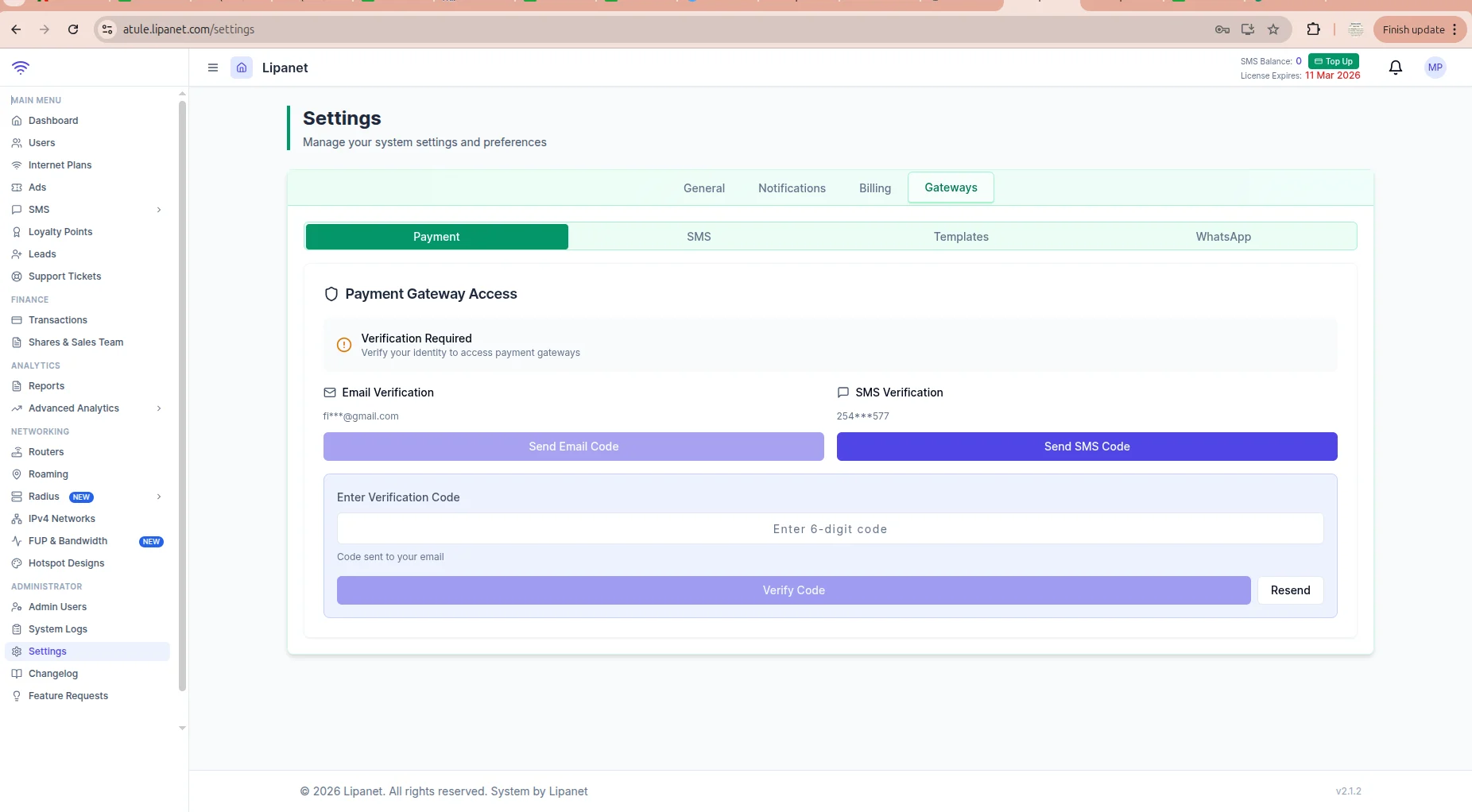The height and width of the screenshot is (812, 1472).
Task: Switch to the Notifications tab
Action: pos(792,188)
